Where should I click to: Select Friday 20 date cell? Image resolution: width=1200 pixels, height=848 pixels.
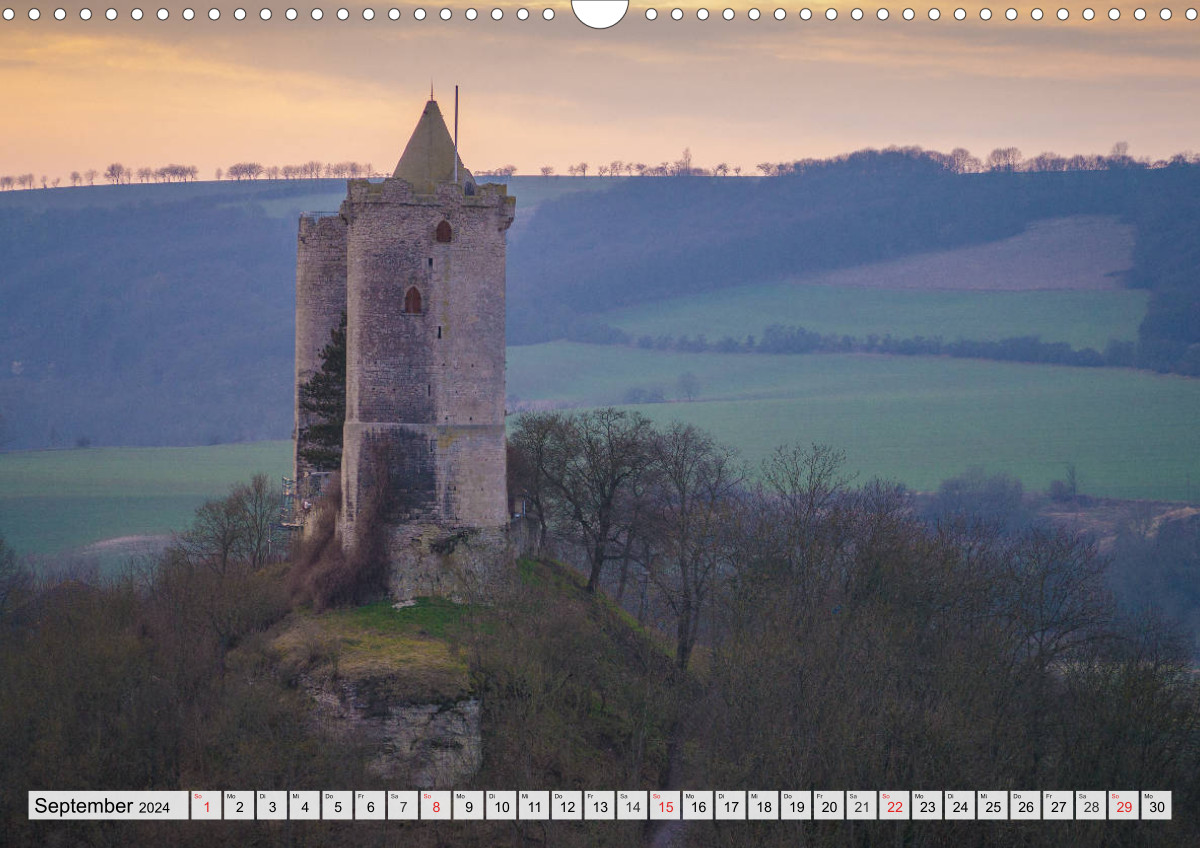pos(828,806)
